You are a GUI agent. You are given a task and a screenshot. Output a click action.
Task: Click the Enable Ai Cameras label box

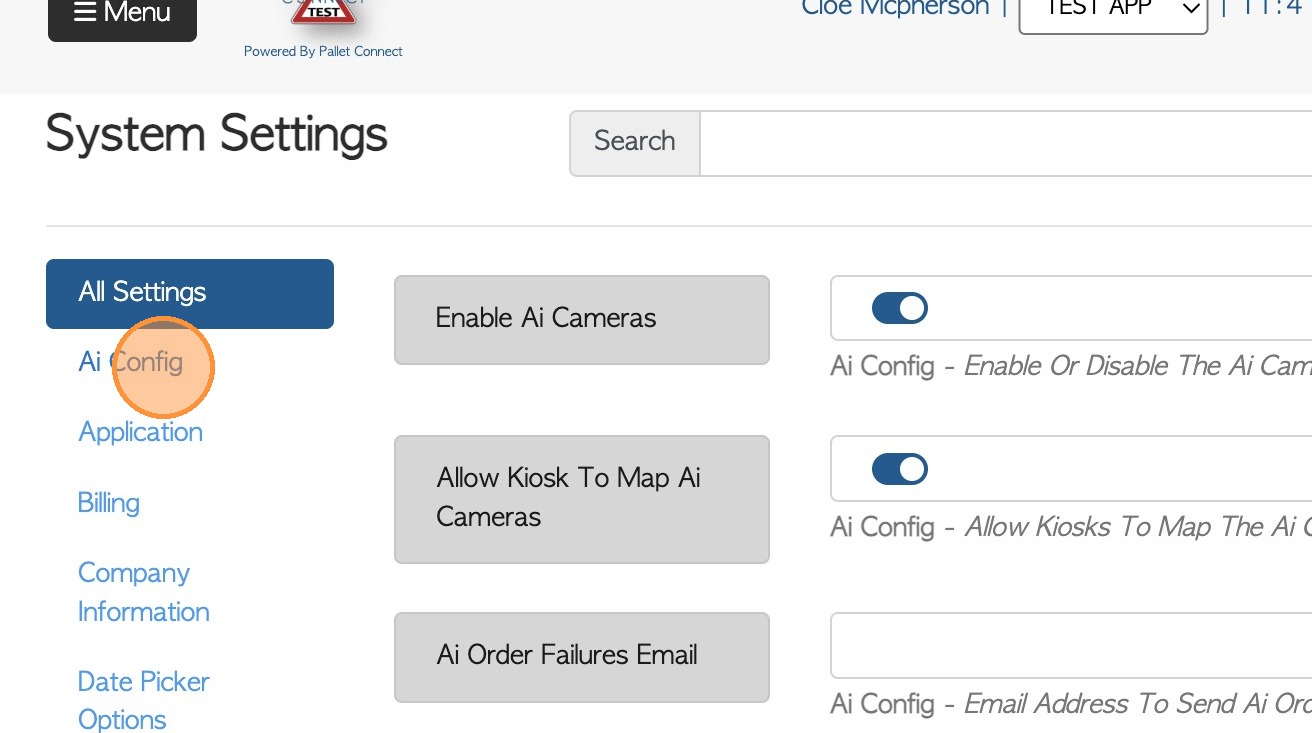click(x=581, y=319)
